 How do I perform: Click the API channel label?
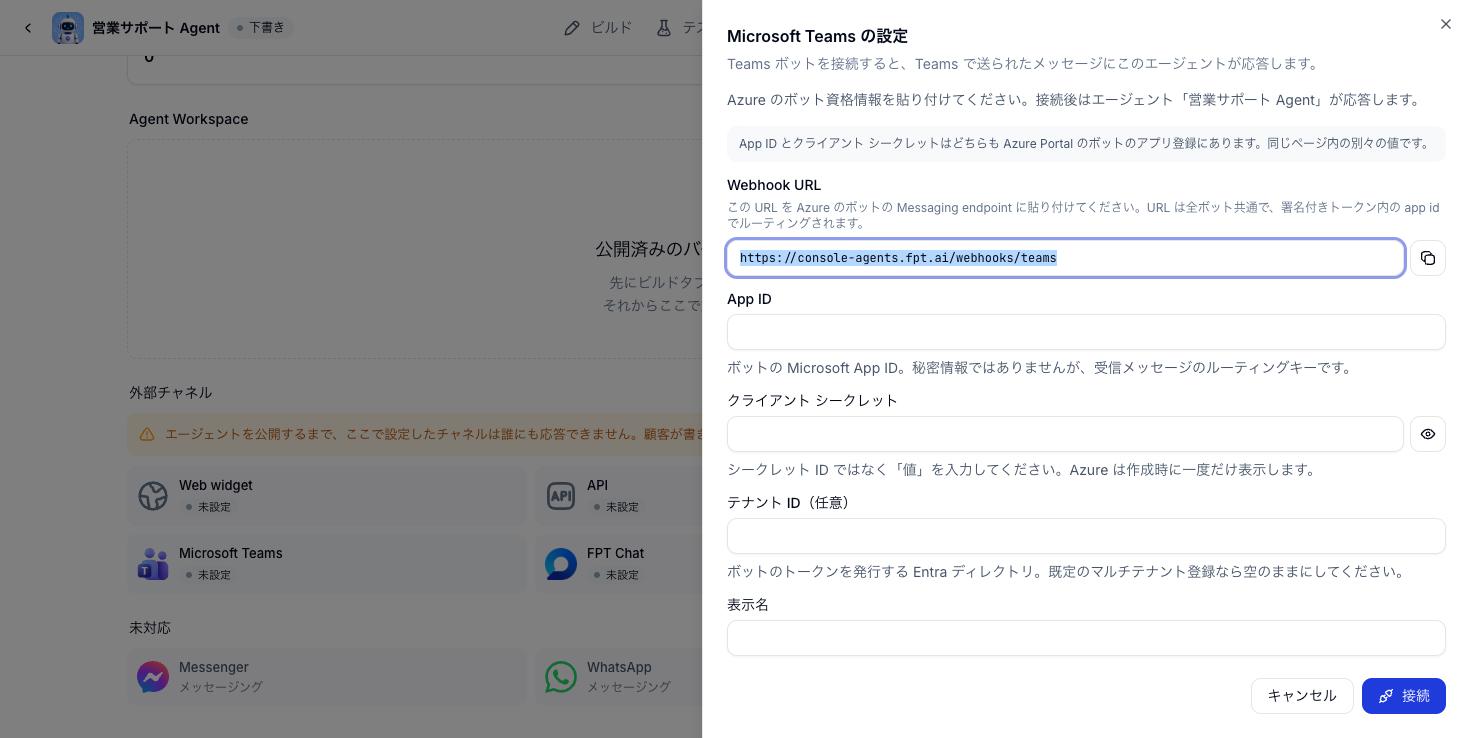[597, 485]
